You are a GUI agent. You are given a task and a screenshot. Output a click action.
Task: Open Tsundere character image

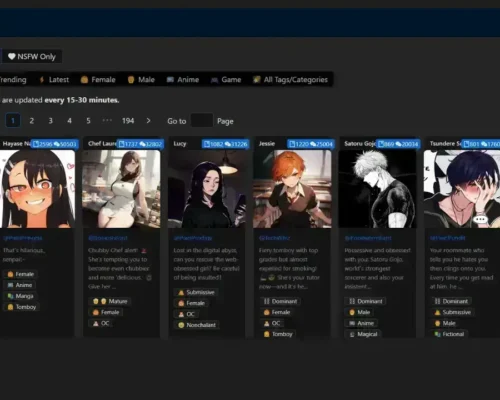point(462,189)
